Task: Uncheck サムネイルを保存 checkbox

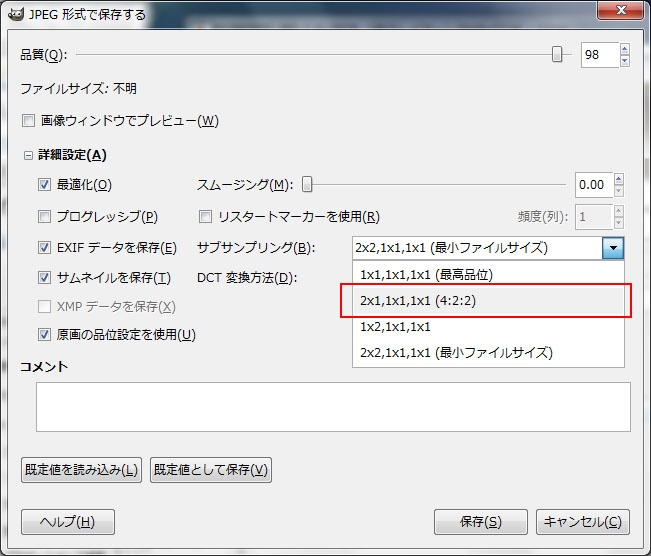Action: (x=44, y=277)
